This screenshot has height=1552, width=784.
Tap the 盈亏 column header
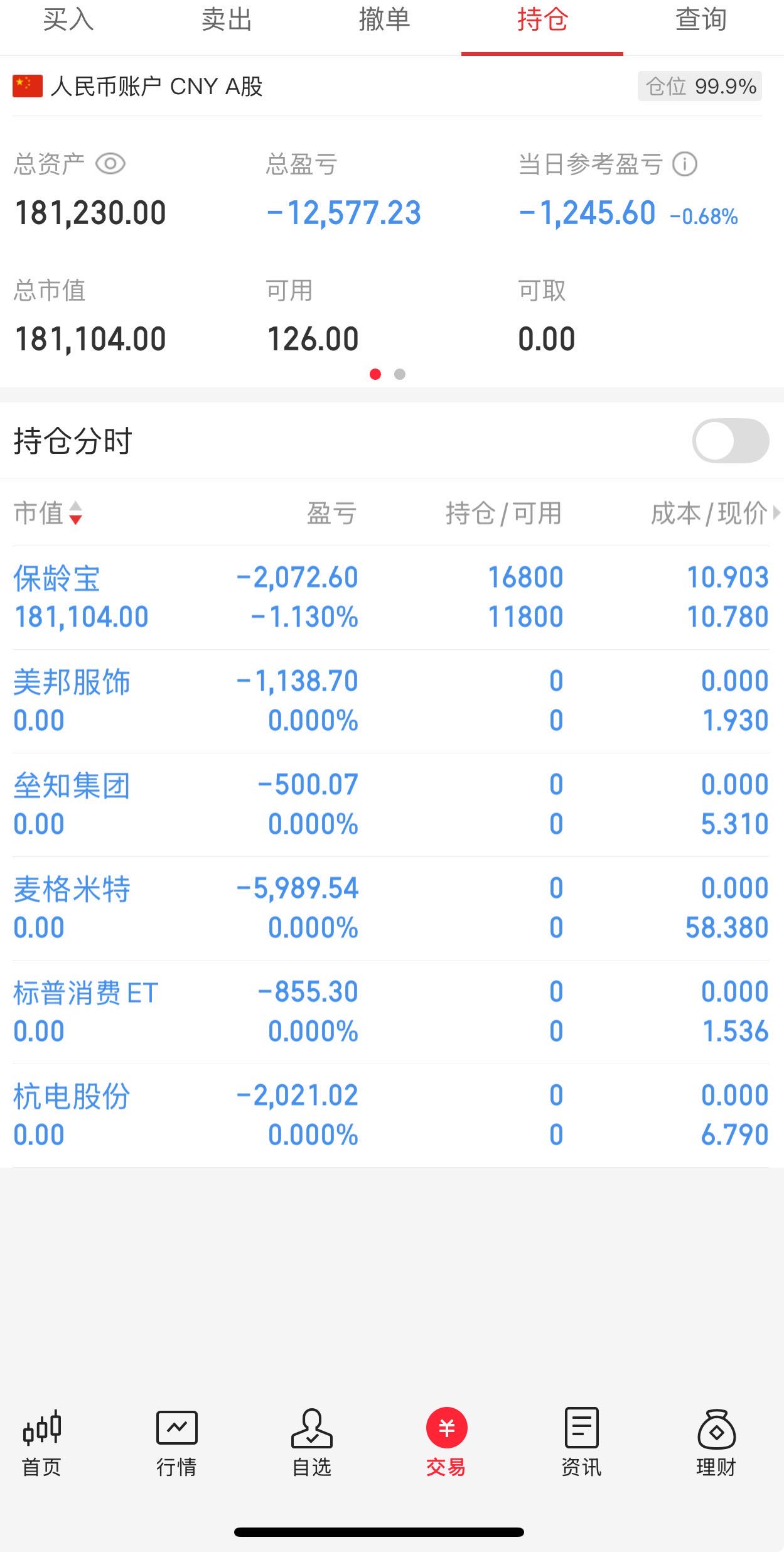pos(331,513)
